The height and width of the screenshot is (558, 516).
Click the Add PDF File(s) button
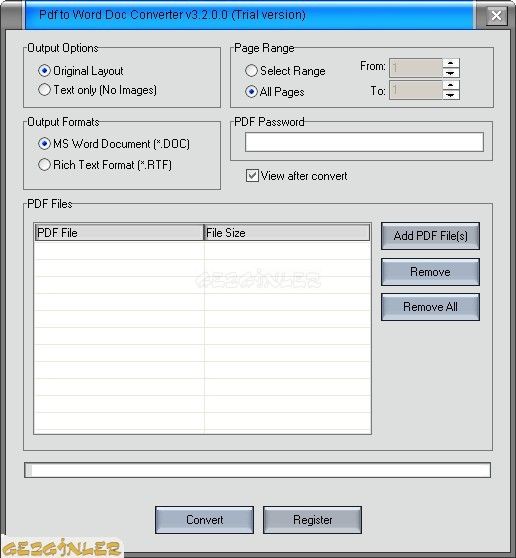(430, 236)
